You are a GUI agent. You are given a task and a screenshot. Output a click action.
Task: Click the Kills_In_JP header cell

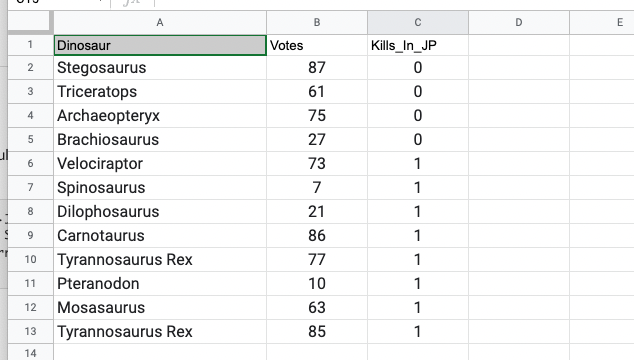point(418,45)
